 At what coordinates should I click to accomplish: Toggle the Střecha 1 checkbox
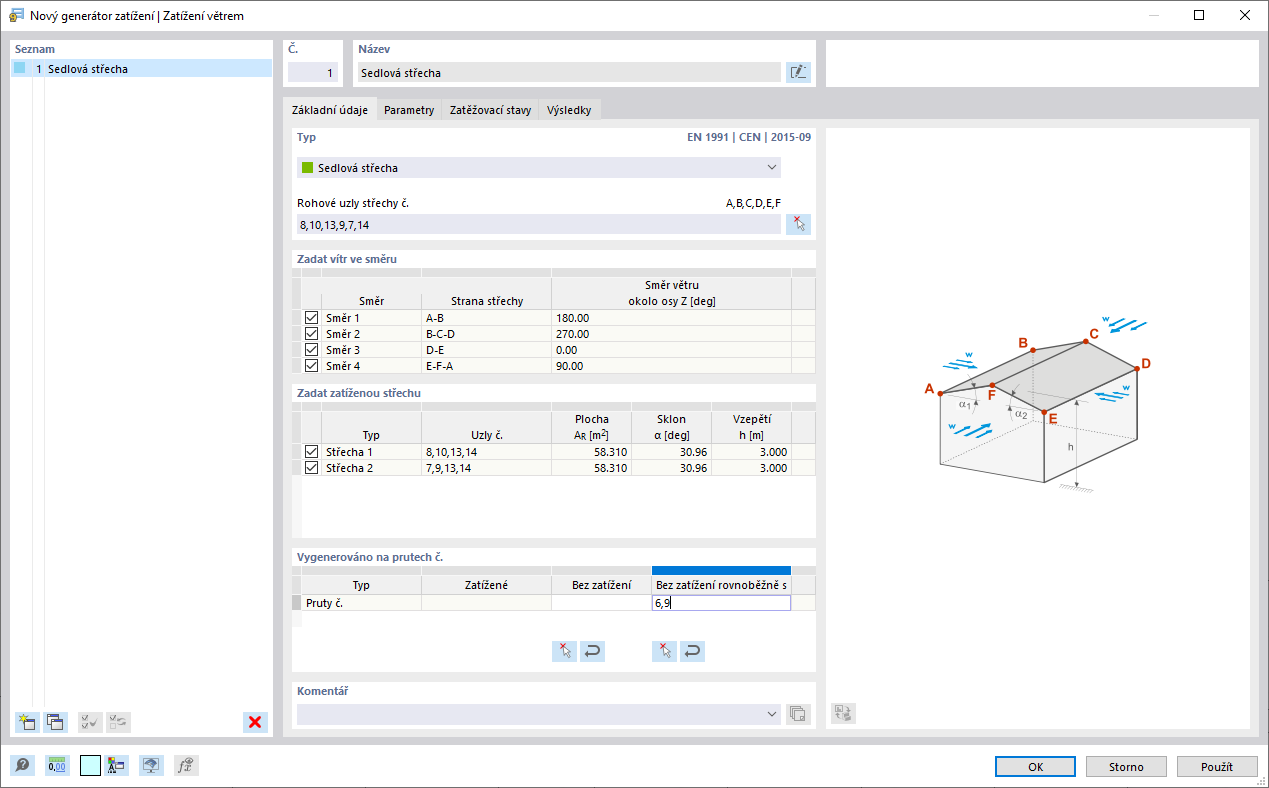point(311,452)
